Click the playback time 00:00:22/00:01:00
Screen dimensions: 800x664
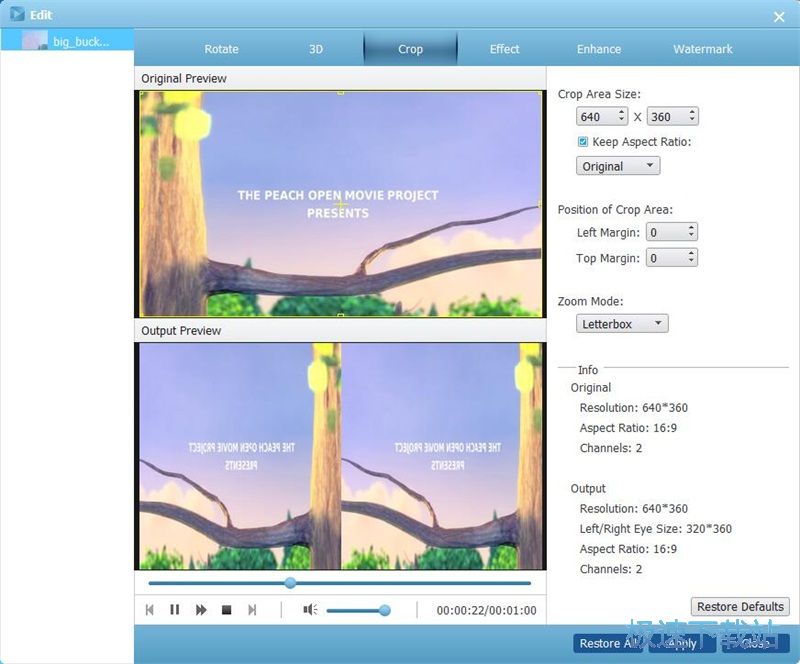tap(486, 610)
